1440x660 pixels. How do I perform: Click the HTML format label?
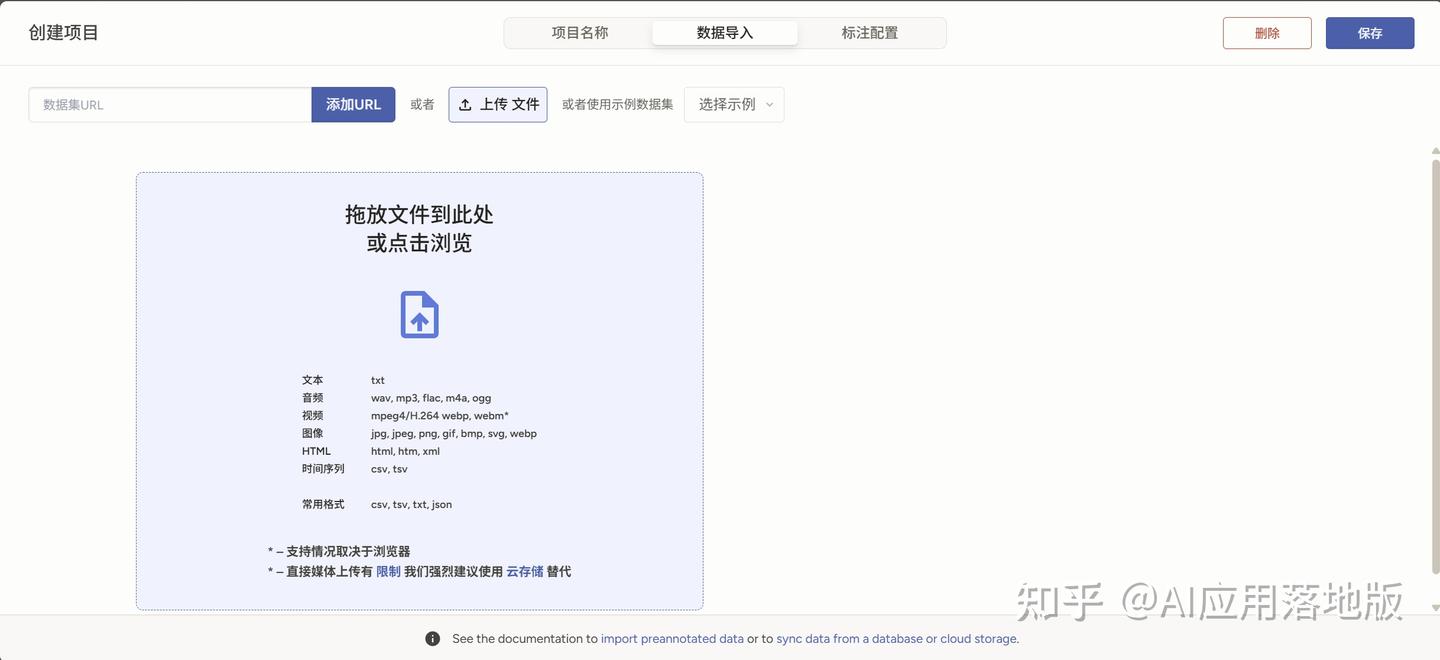tap(316, 451)
